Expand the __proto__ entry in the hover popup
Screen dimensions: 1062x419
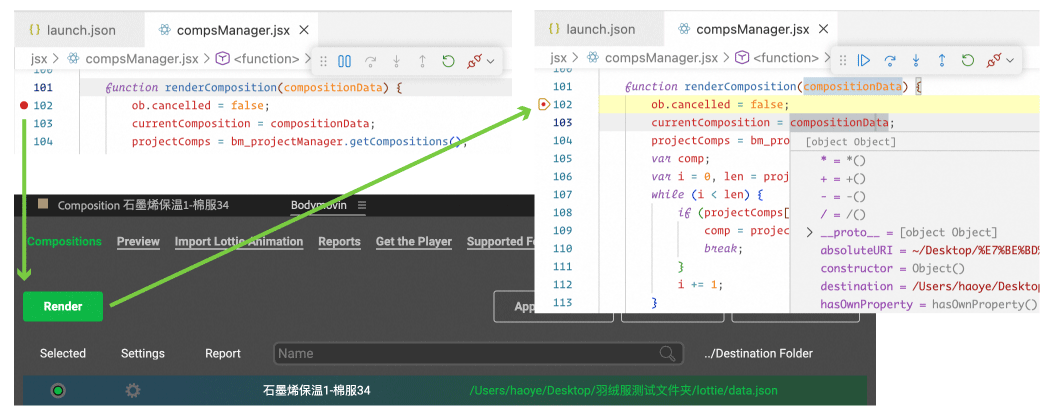[809, 232]
